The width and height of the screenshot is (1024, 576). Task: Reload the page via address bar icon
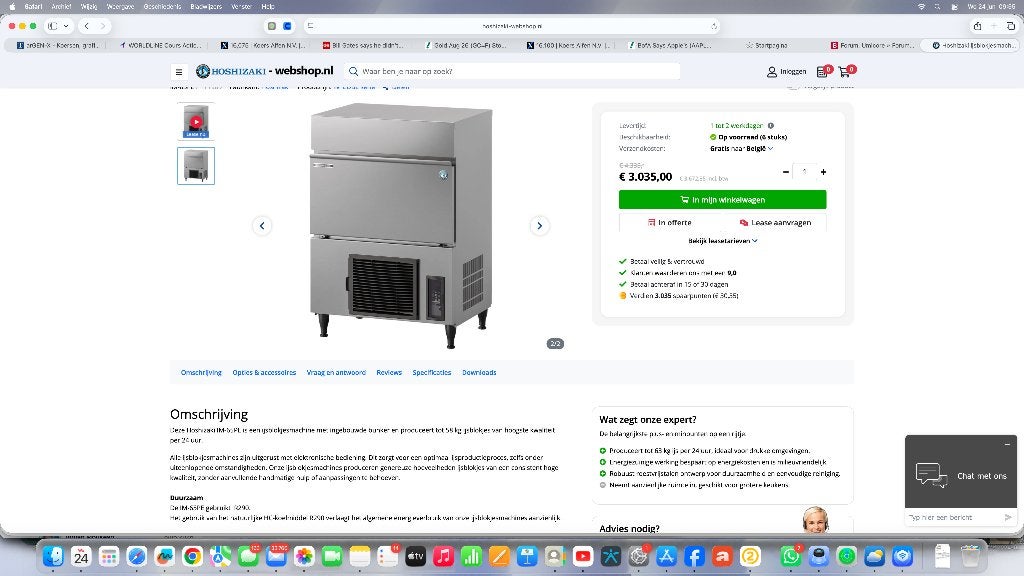(714, 26)
